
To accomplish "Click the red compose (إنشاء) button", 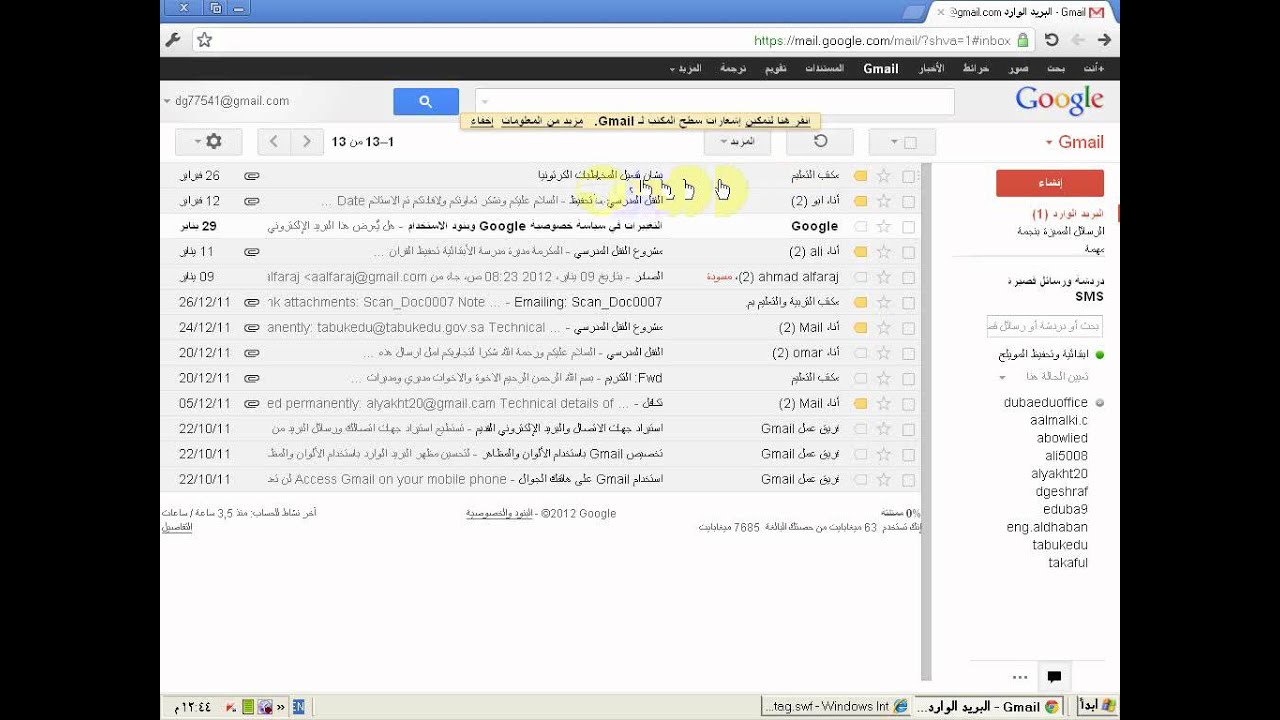I will click(1050, 183).
